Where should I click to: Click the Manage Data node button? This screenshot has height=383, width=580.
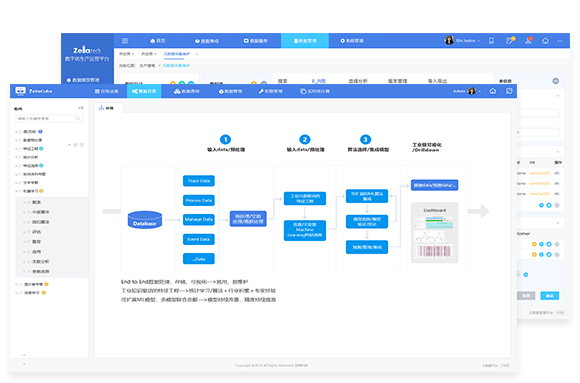(x=199, y=219)
